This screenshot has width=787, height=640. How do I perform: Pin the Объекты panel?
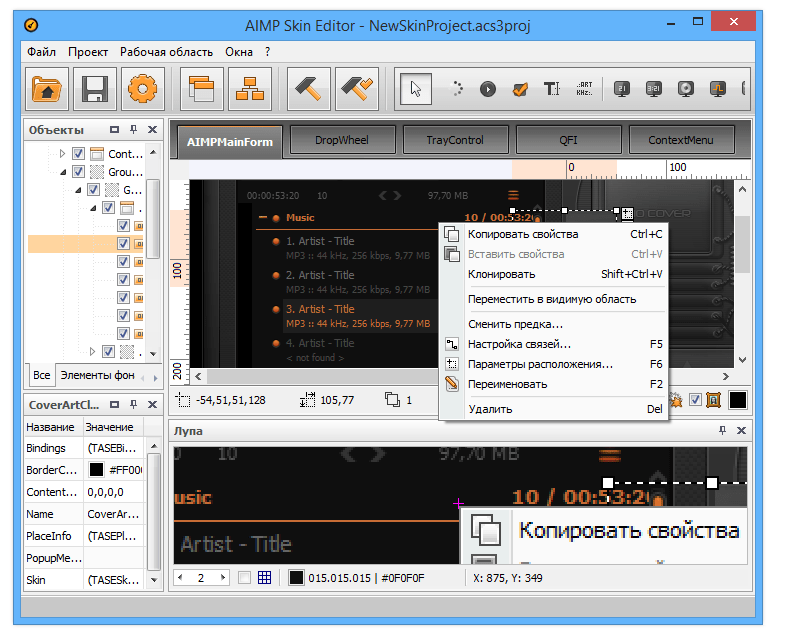pos(134,130)
